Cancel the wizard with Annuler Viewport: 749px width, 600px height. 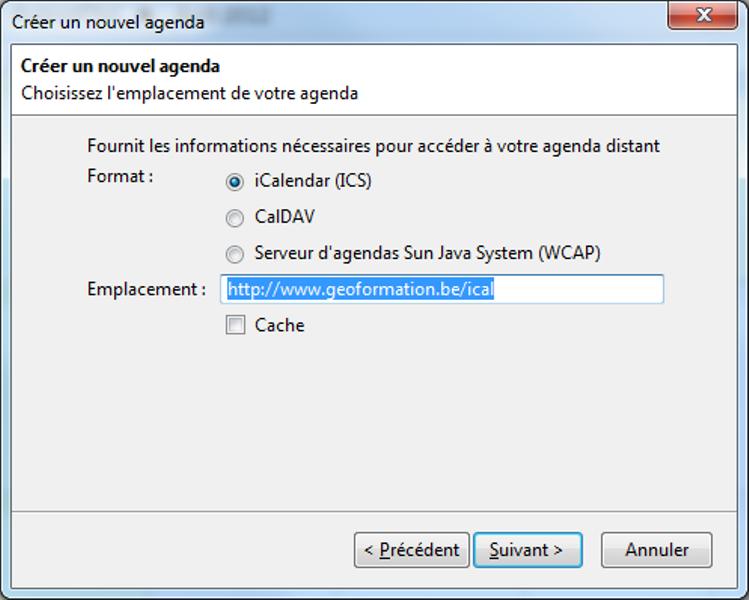[x=657, y=550]
